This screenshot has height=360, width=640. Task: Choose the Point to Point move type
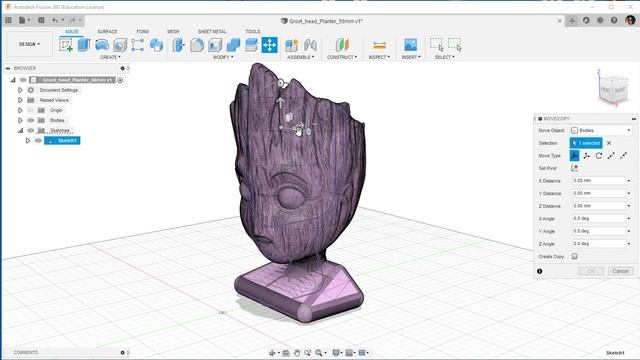(611, 156)
